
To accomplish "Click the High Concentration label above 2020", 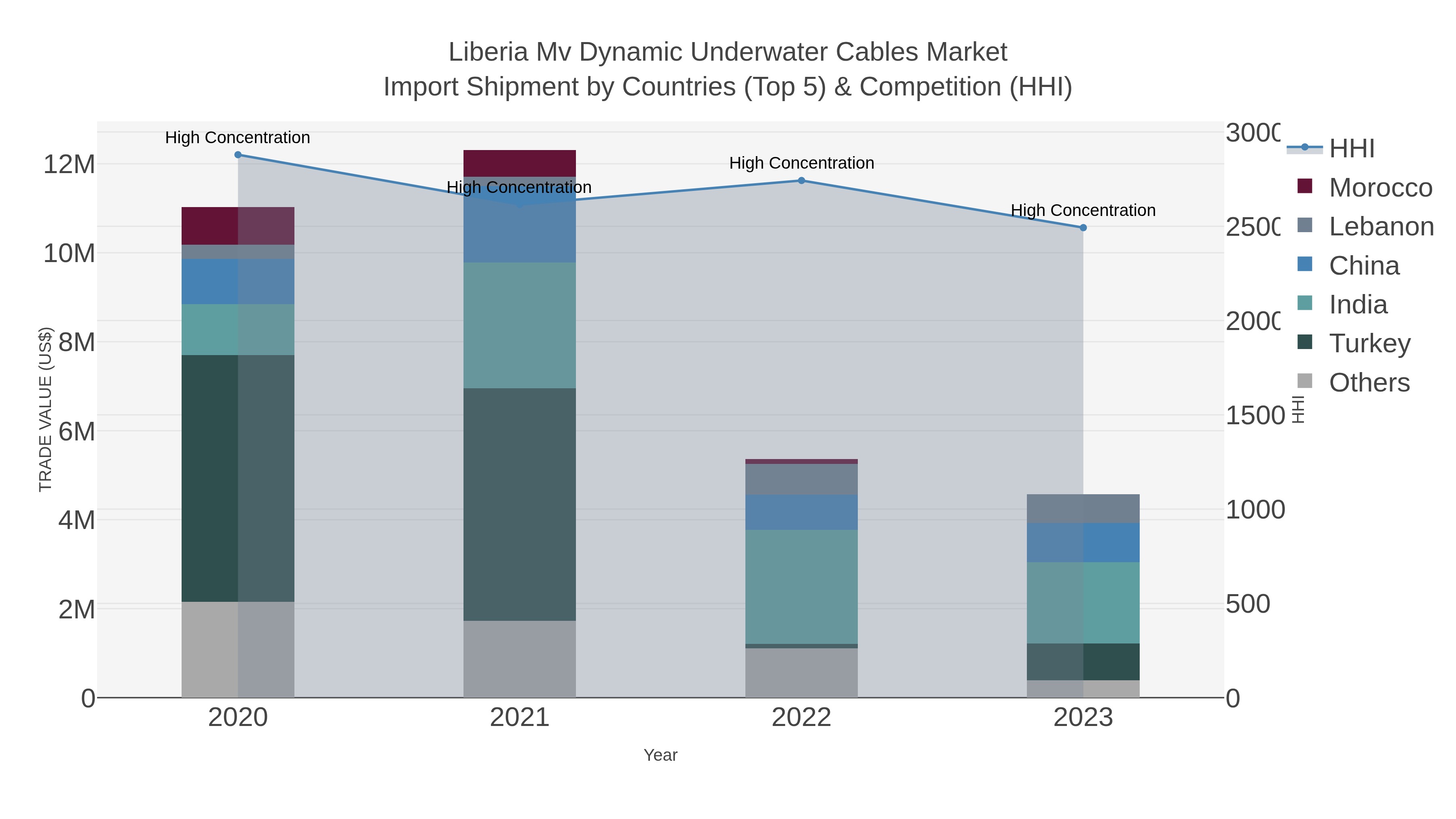I will tap(238, 138).
